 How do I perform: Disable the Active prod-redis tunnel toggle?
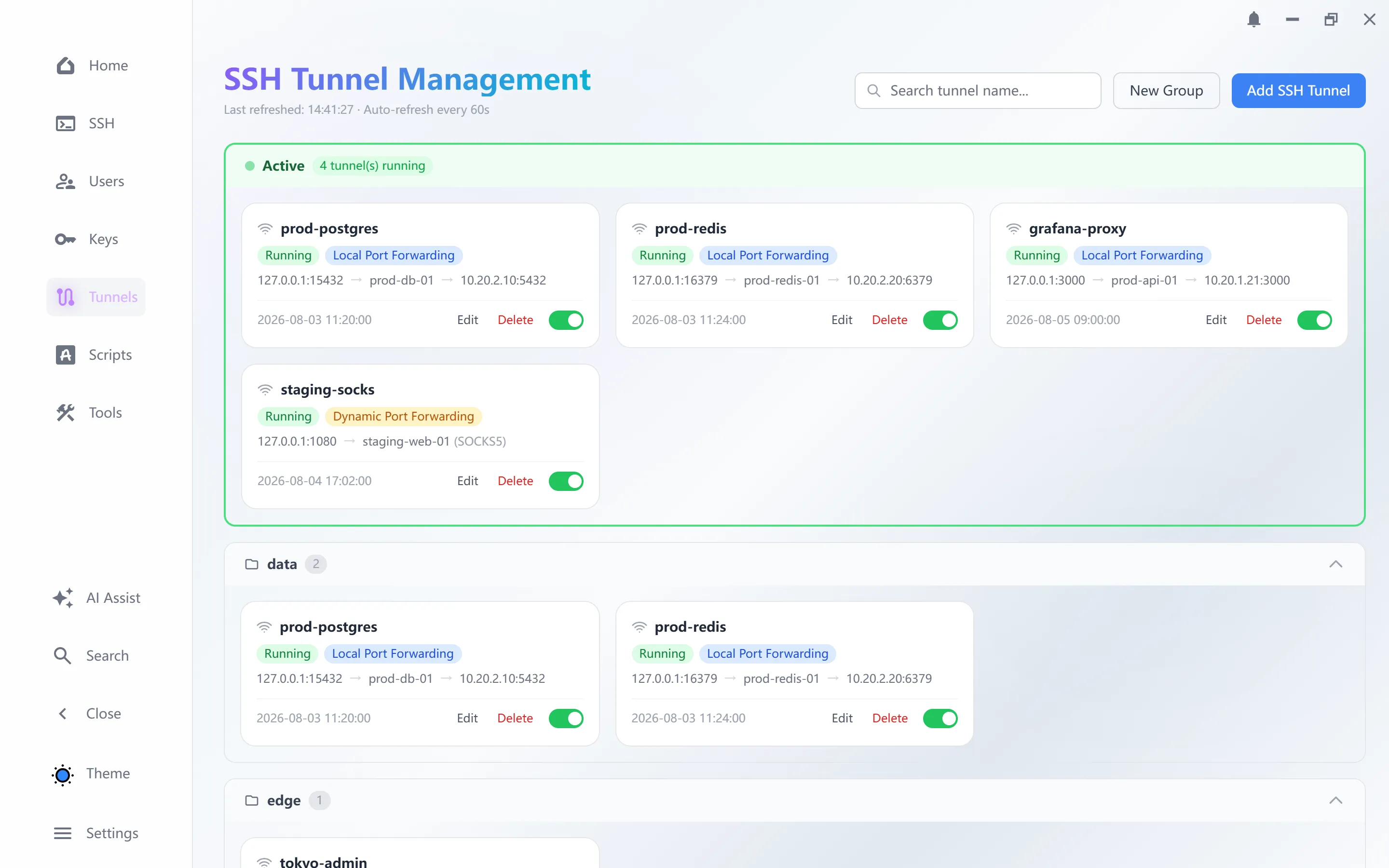coord(940,320)
